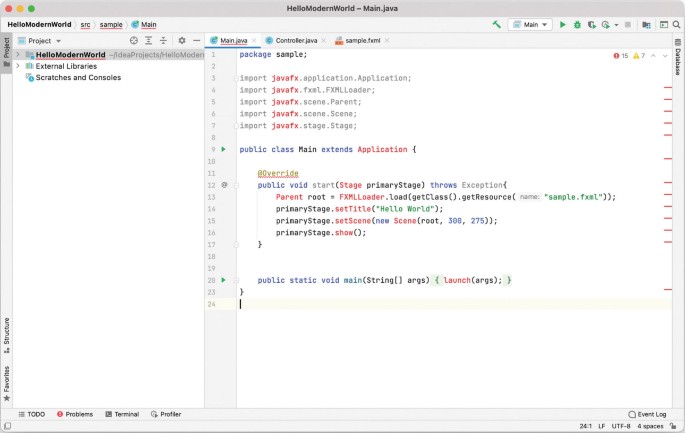Toggle the Favorites tool window stripe button
685x433 pixels.
tap(7, 384)
